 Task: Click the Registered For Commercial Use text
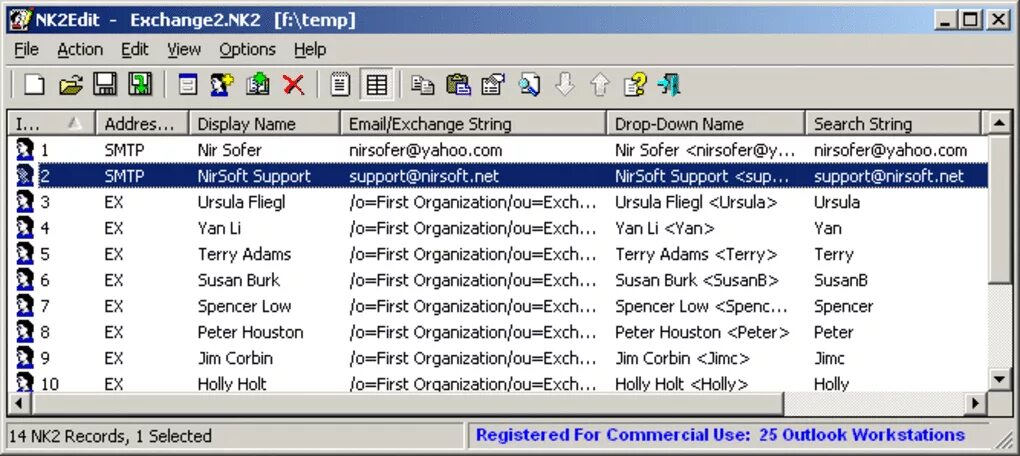pyautogui.click(x=720, y=435)
